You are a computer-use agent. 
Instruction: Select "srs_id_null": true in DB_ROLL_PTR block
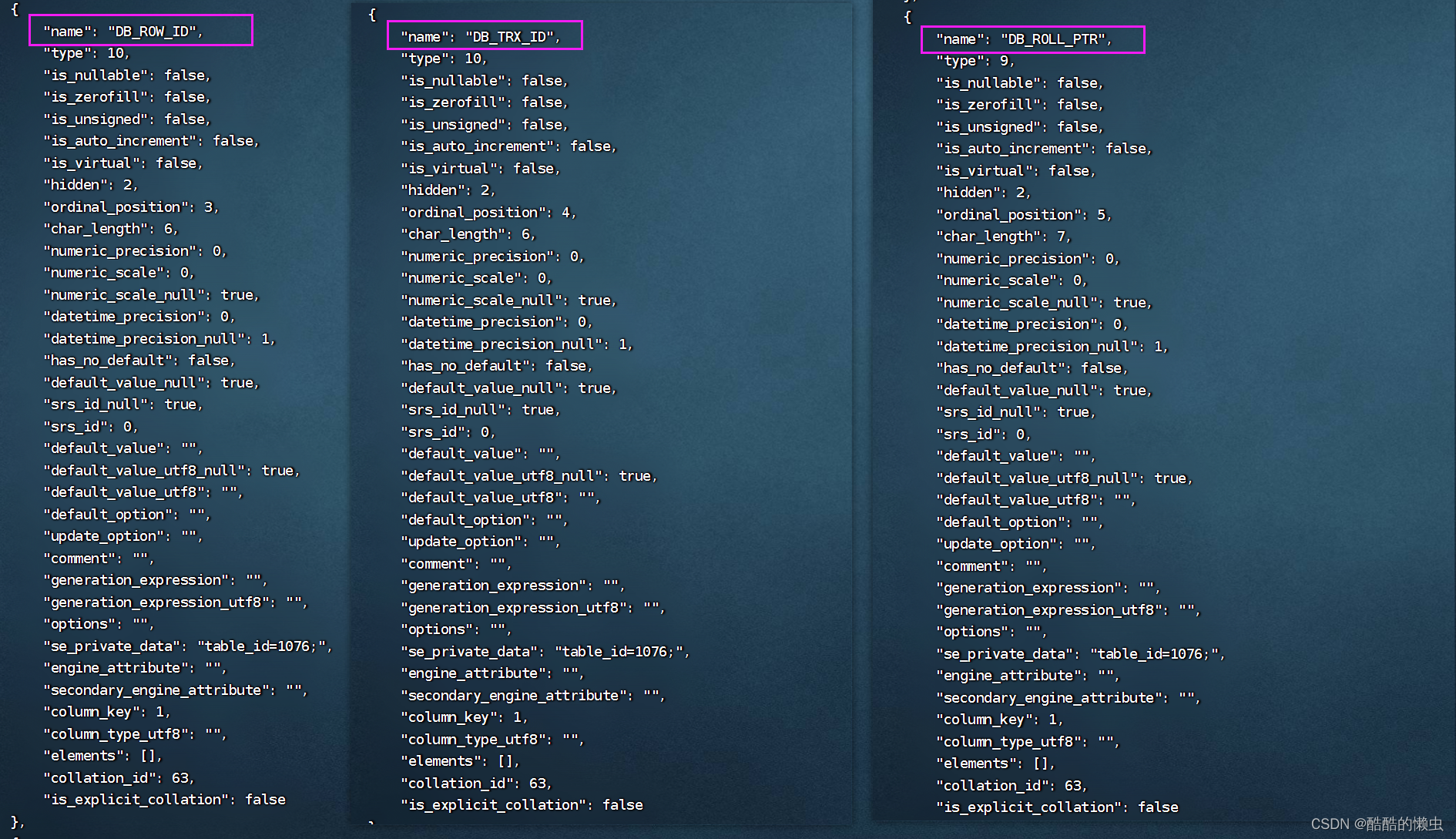click(1016, 412)
